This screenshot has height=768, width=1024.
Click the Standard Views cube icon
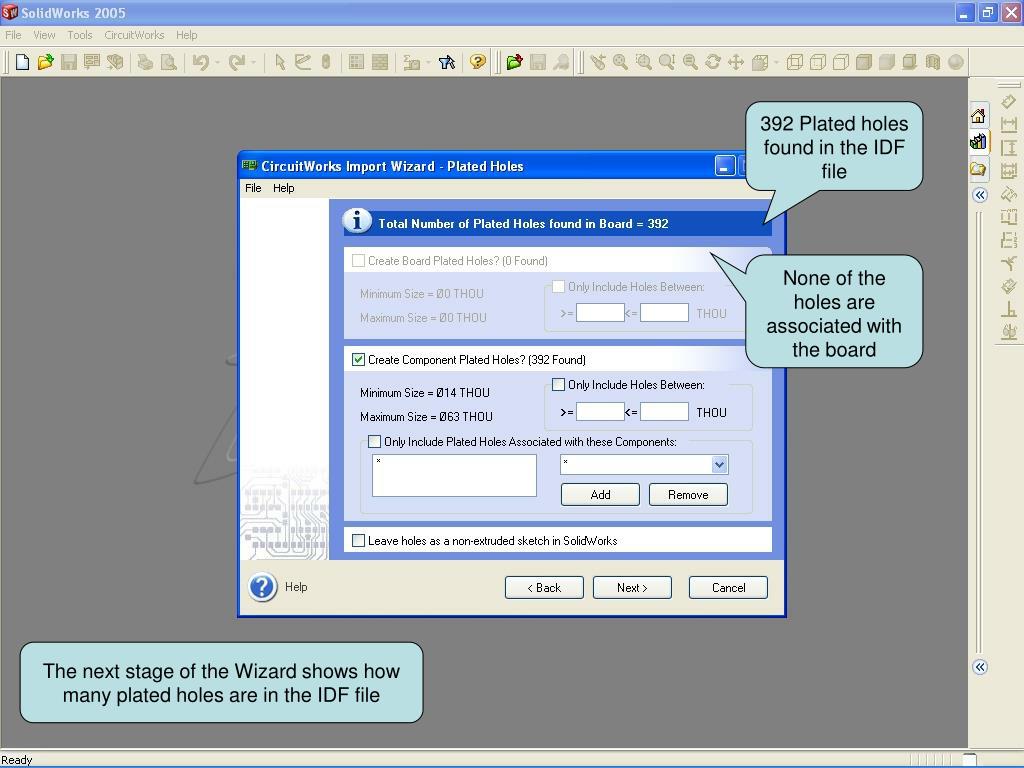pos(760,62)
